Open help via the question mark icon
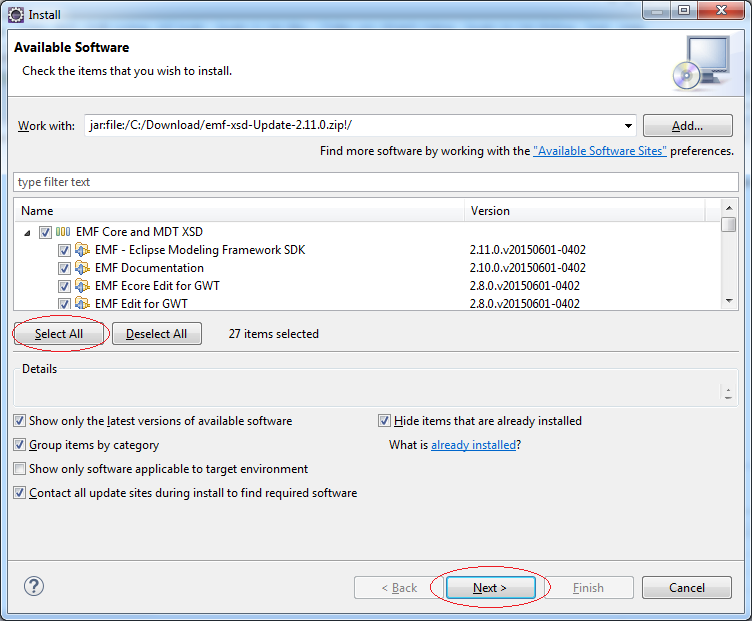Viewport: 752px width, 621px height. point(34,586)
